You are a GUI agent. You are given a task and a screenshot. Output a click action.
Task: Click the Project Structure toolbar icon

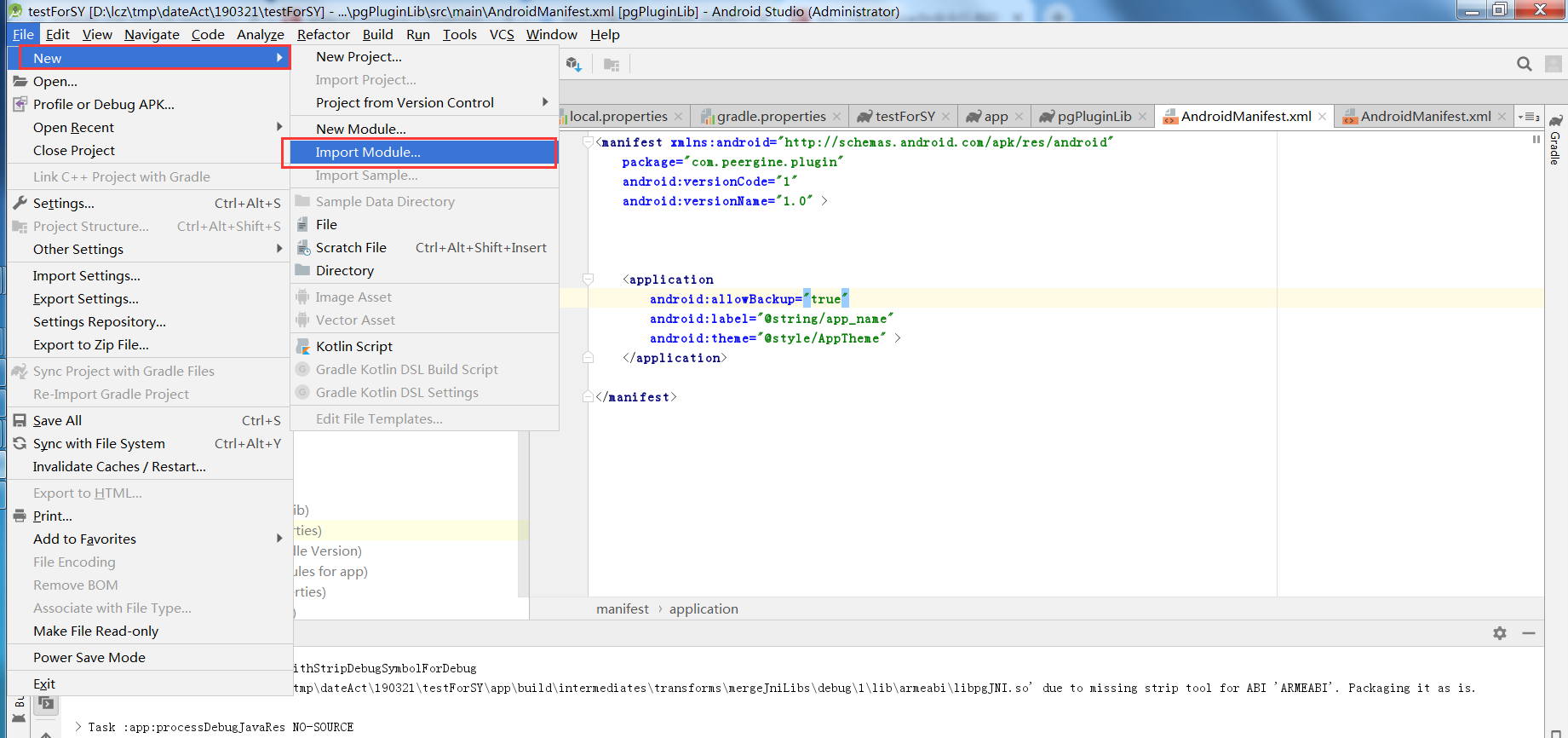tap(612, 64)
